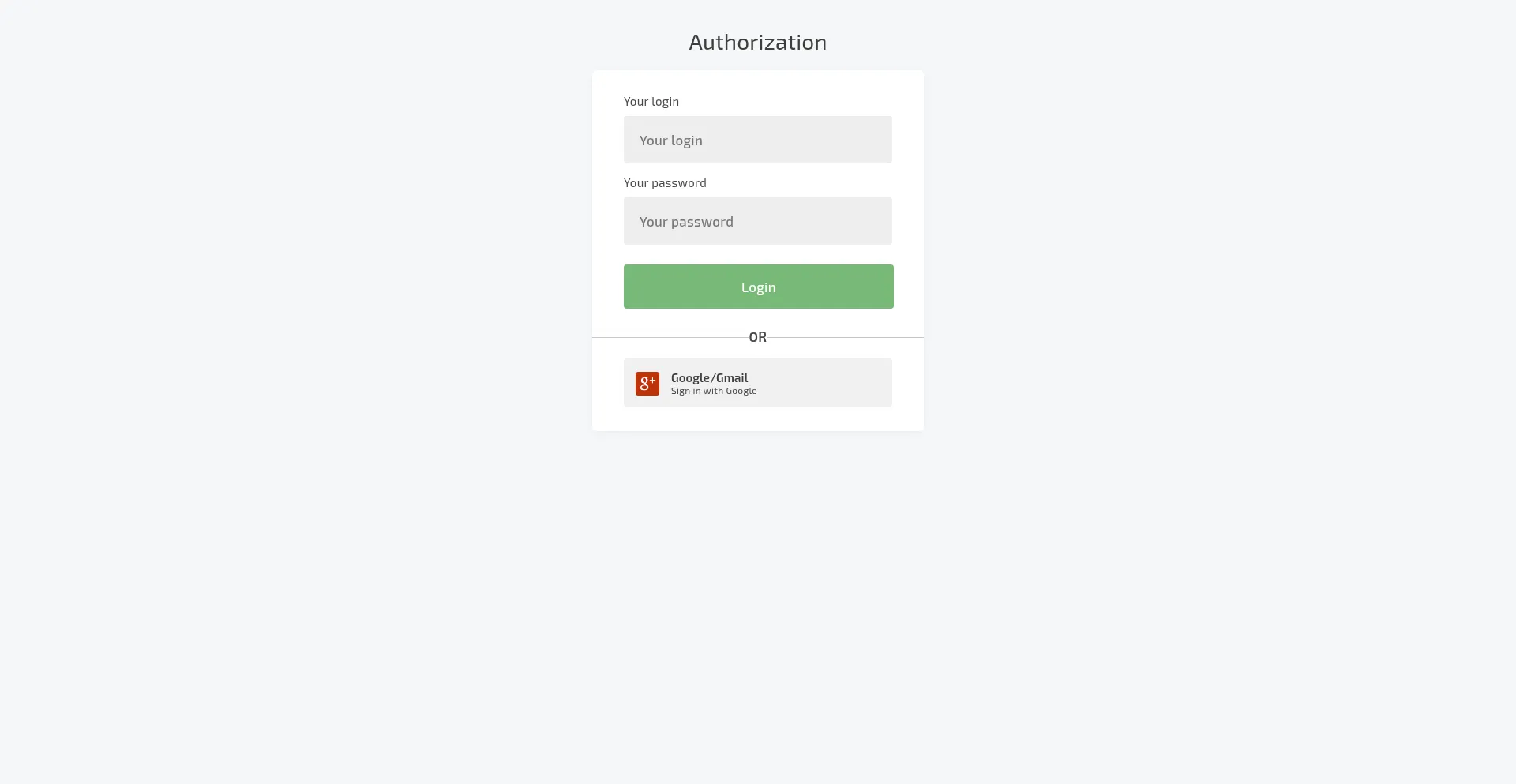Click the Authorization page heading

click(758, 42)
